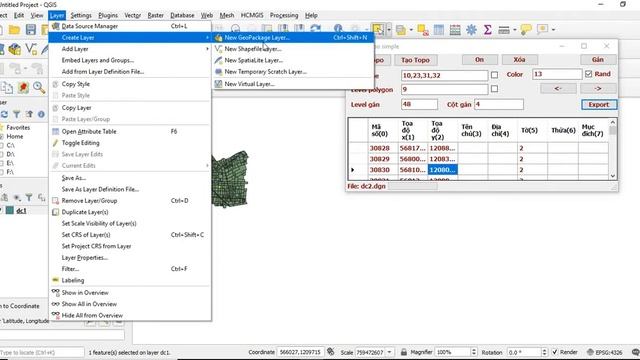Click the Gán button

click(x=598, y=60)
